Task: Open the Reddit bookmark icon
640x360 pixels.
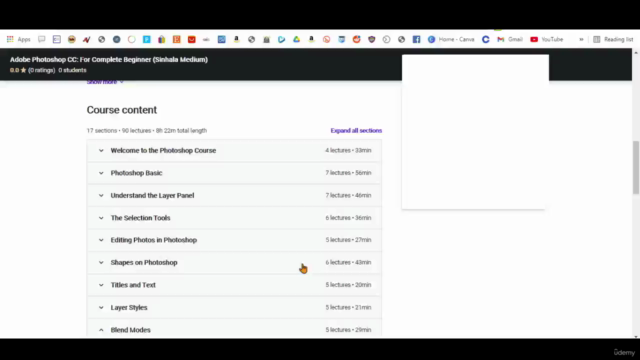Action: click(356, 40)
